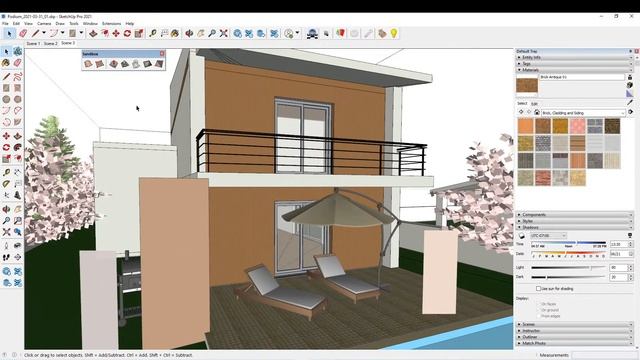Select the Sandbox From Scratch tool
Viewport: 640px width, 360px height.
100,64
